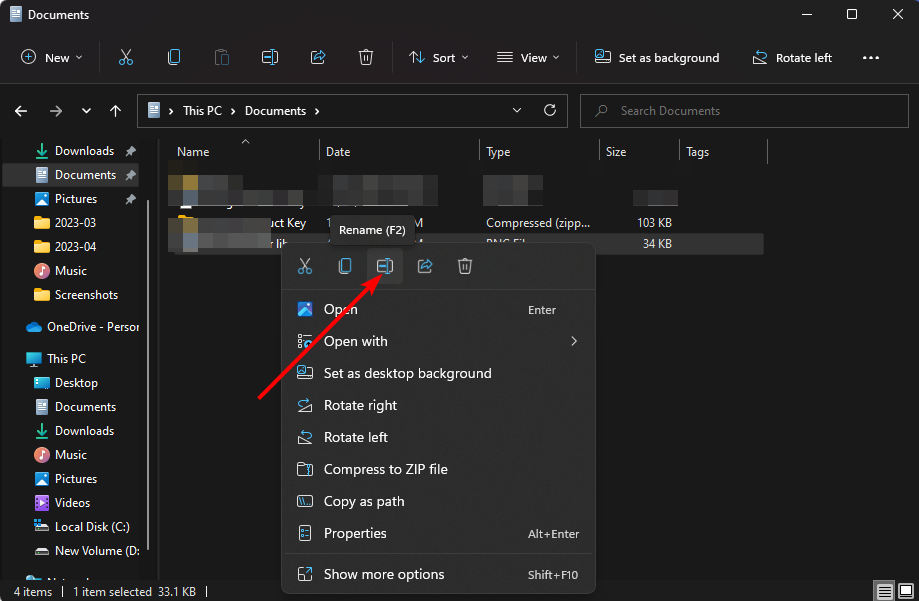919x601 pixels.
Task: Choose Compress to ZIP file
Action: (438, 469)
